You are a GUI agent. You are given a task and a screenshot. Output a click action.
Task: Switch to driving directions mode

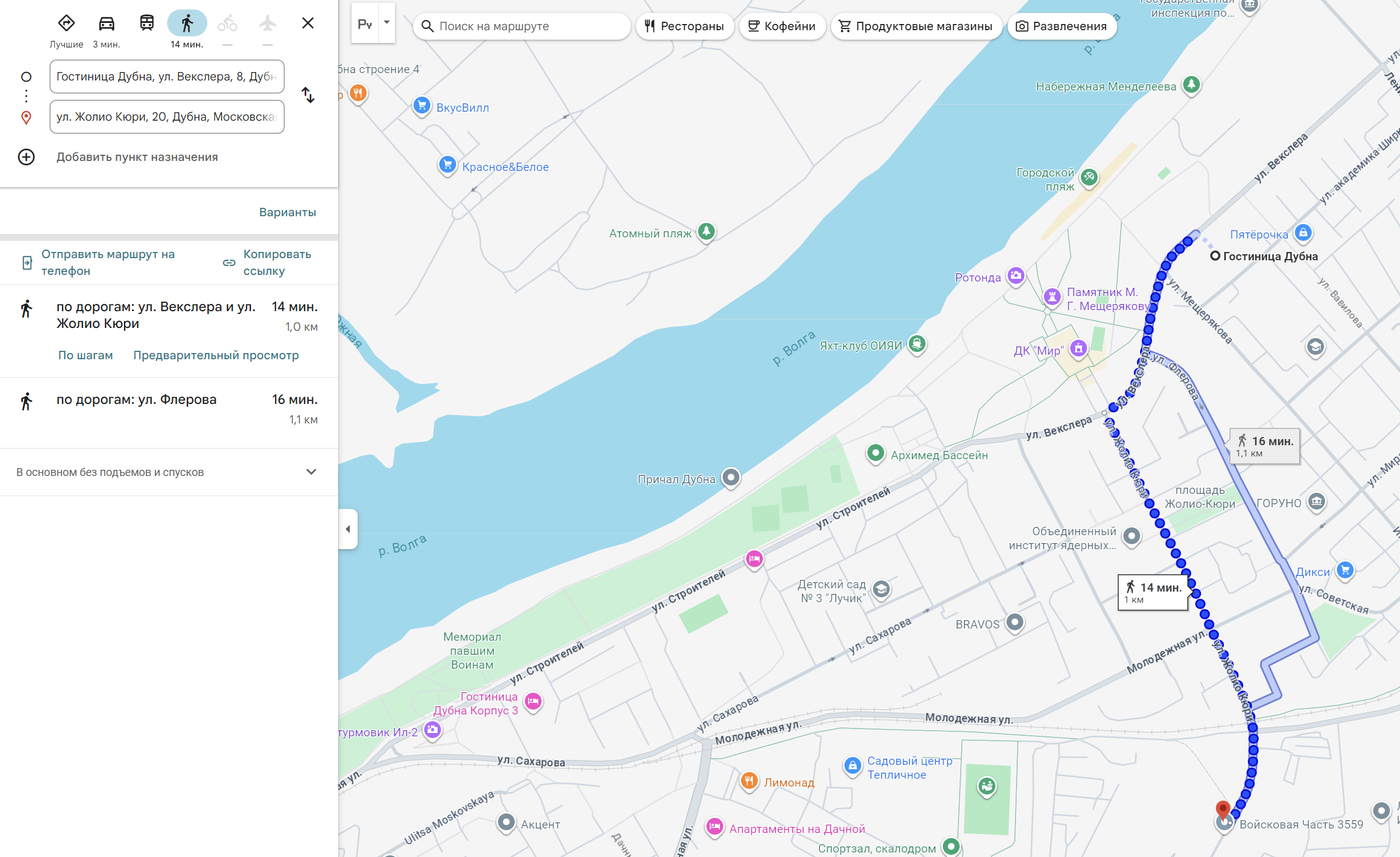(x=106, y=23)
